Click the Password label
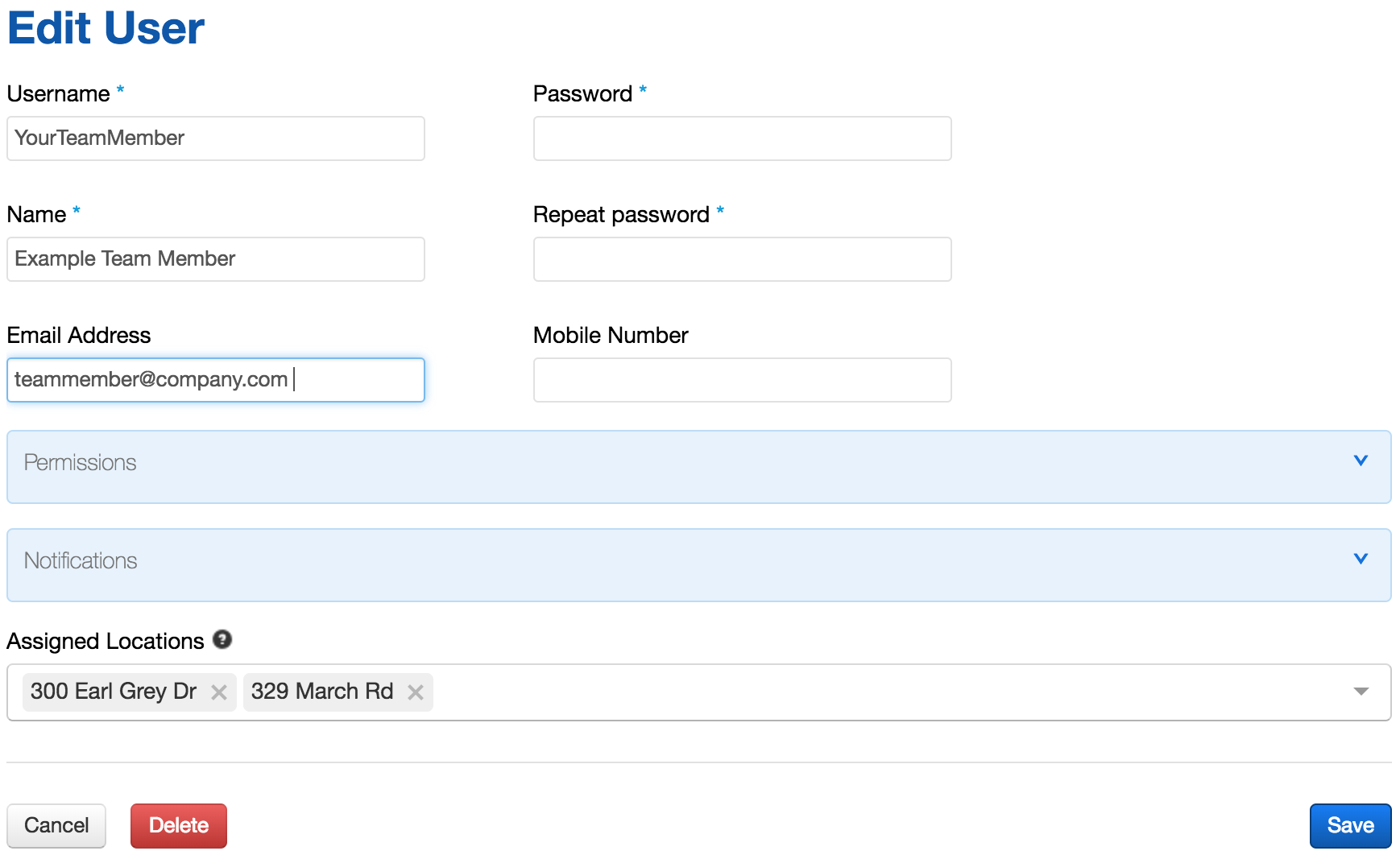This screenshot has width=1400, height=855. [x=582, y=94]
